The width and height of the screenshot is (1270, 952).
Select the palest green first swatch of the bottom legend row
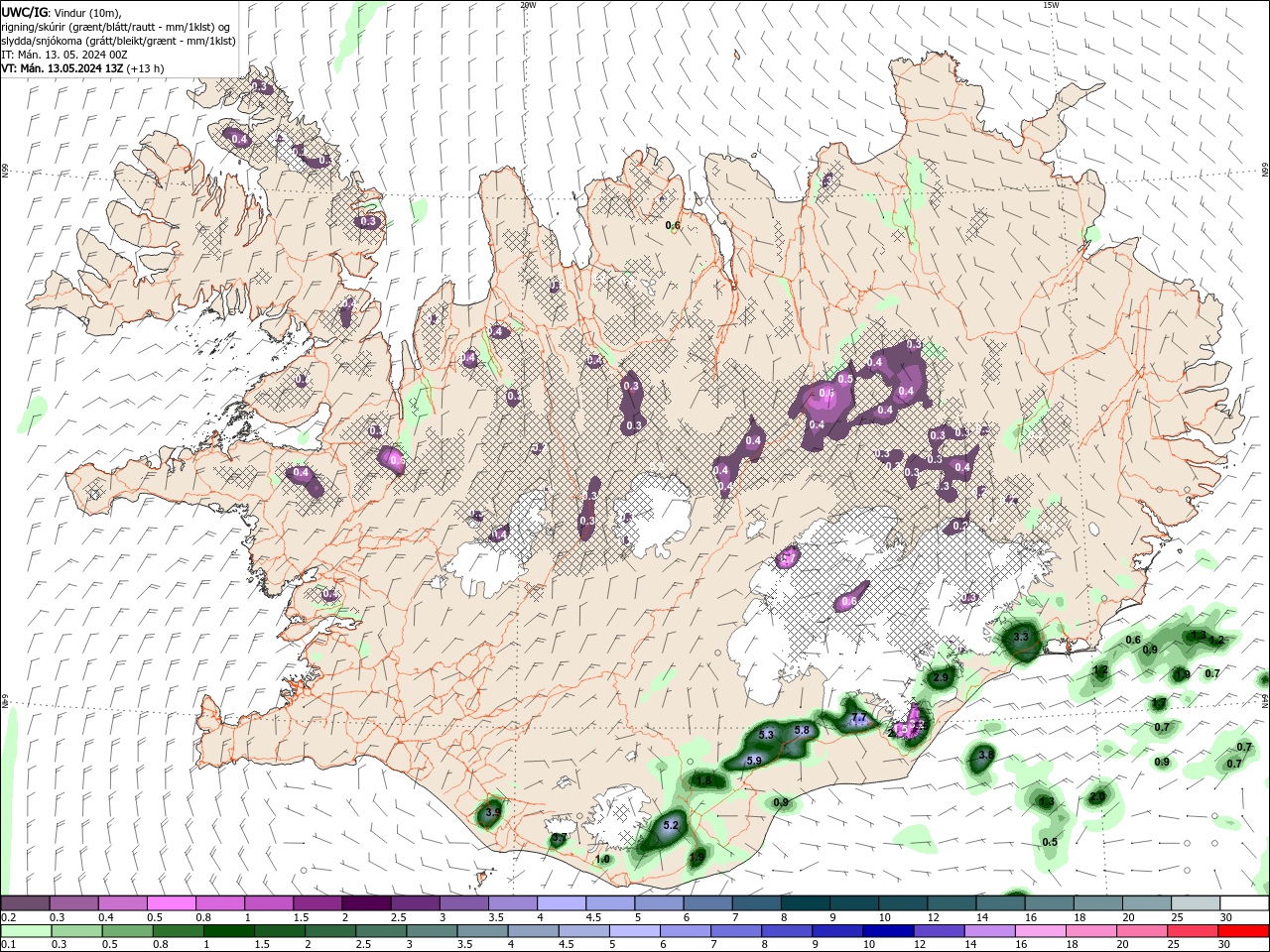[x=25, y=931]
